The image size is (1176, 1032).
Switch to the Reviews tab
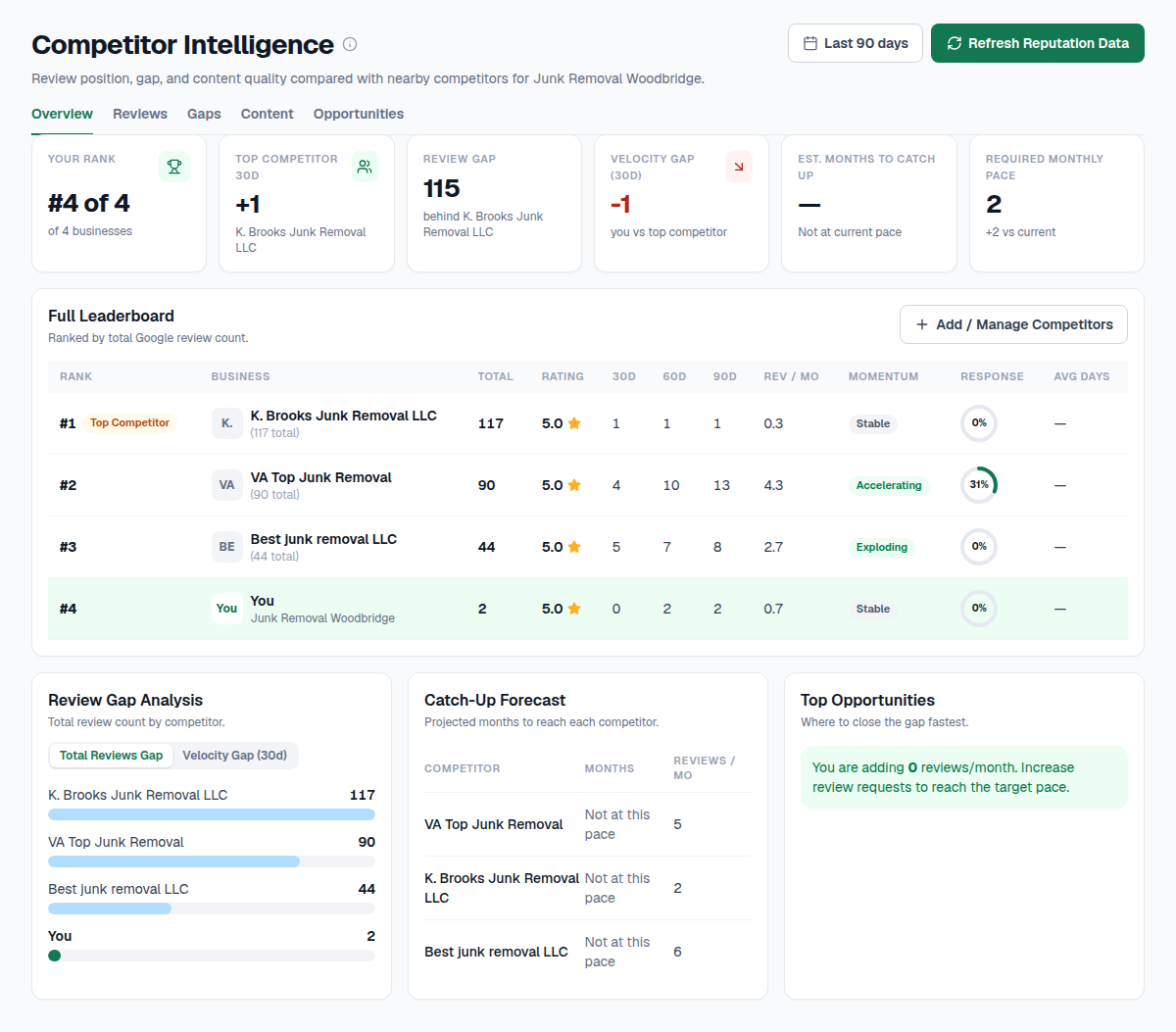[x=140, y=114]
